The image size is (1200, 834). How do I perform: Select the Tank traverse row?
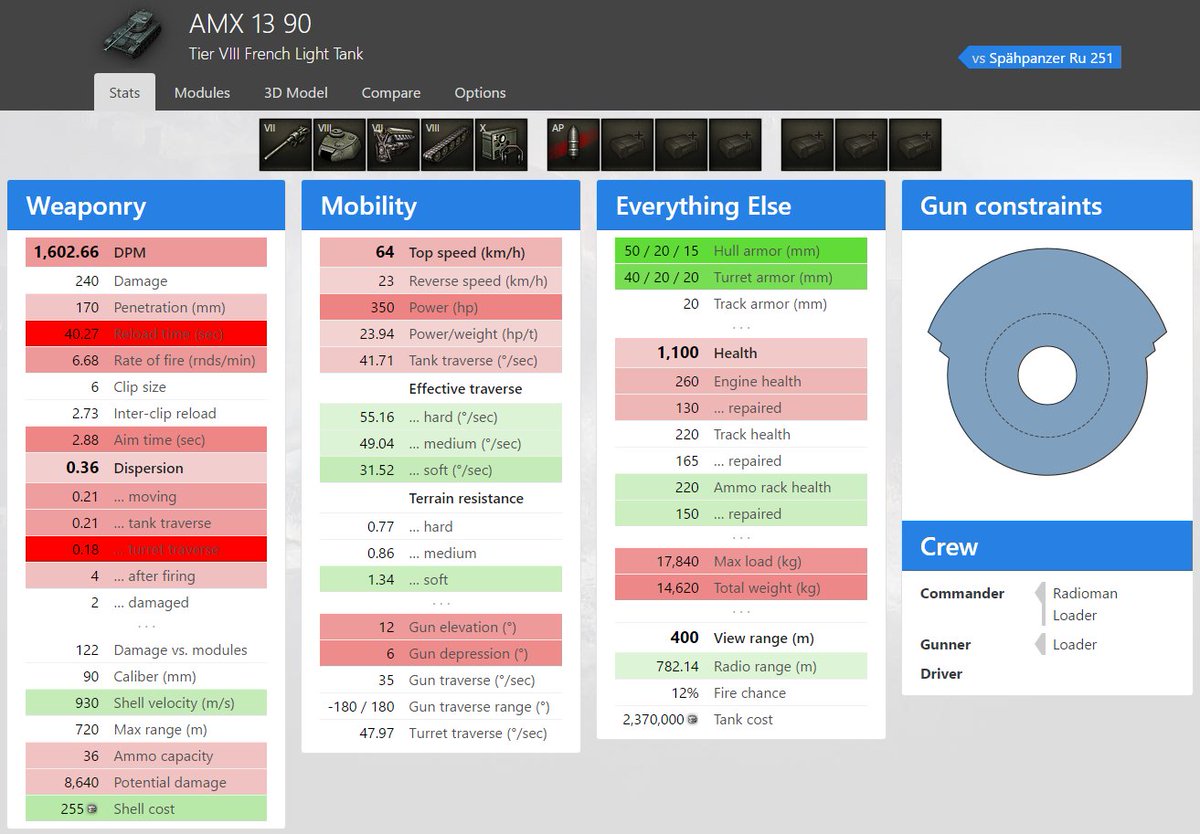(x=441, y=360)
